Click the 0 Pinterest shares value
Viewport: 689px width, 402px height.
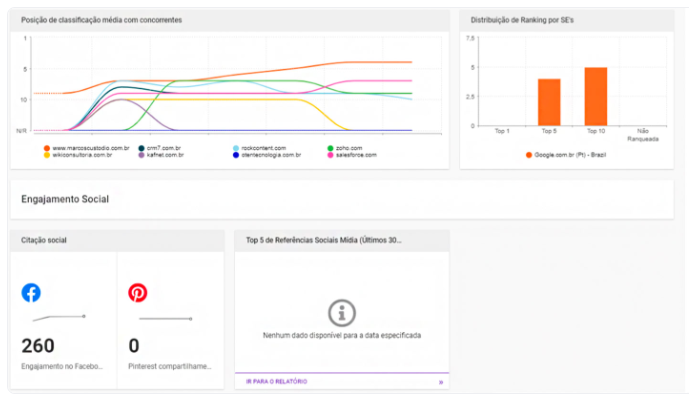tap(134, 346)
